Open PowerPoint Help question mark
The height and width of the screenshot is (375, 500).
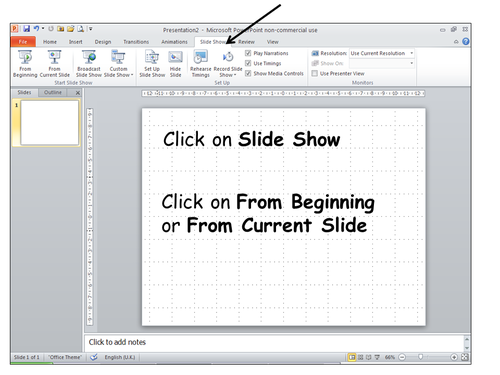point(466,41)
